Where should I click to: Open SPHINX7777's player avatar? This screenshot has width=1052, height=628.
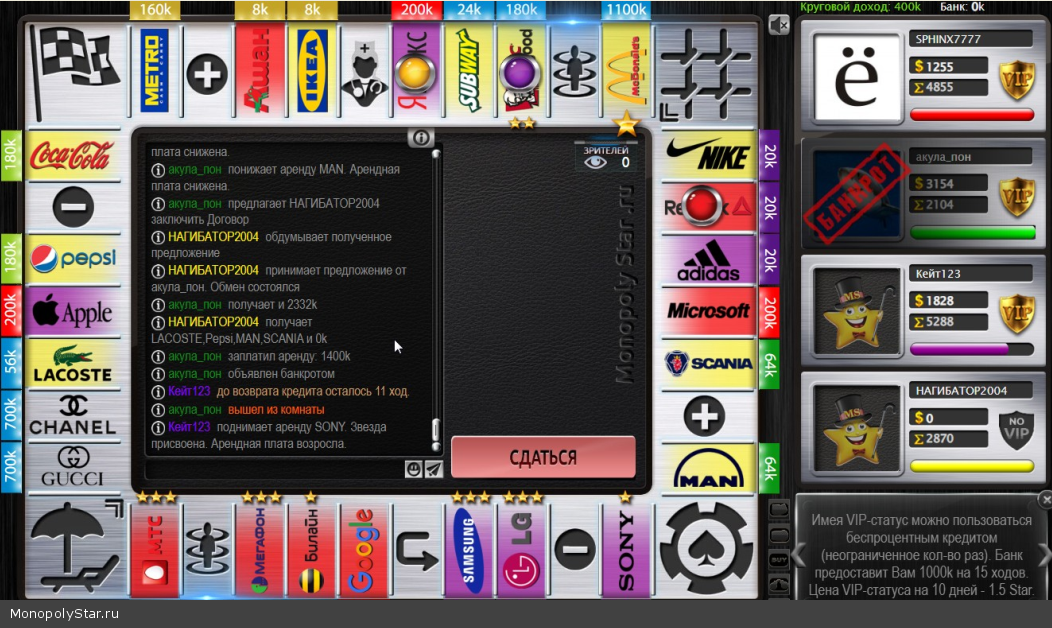(x=857, y=76)
